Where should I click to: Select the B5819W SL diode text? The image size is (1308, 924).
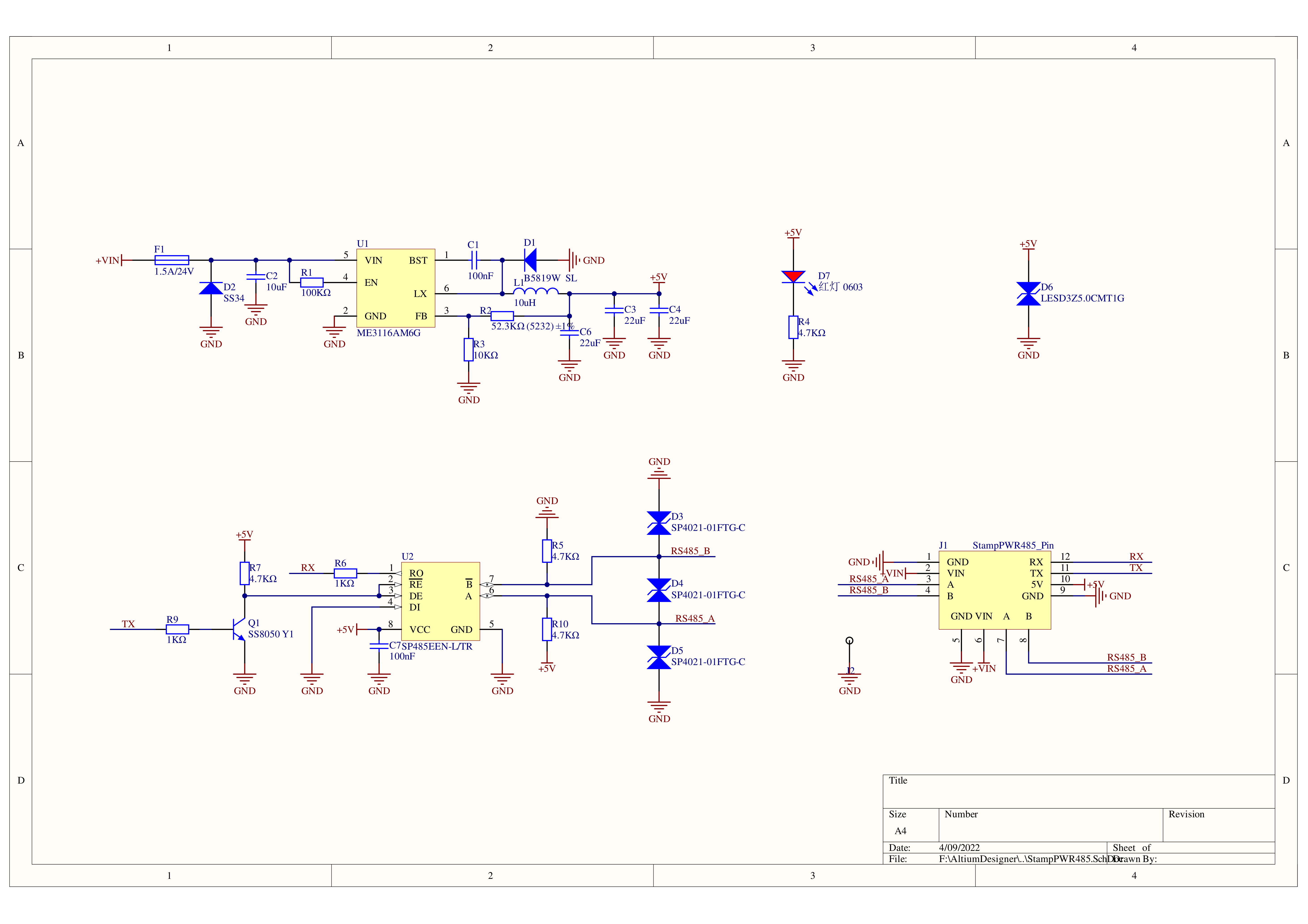(x=550, y=279)
